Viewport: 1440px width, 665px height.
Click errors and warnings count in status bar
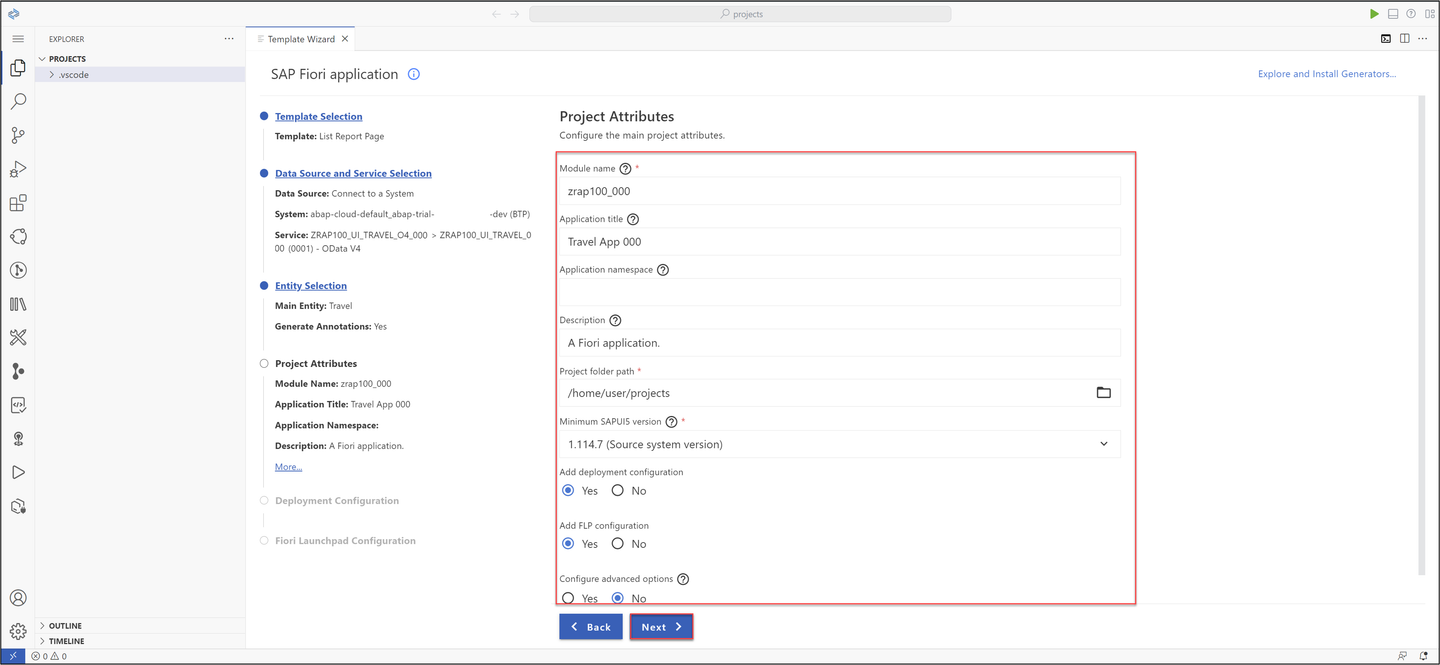tap(49, 656)
